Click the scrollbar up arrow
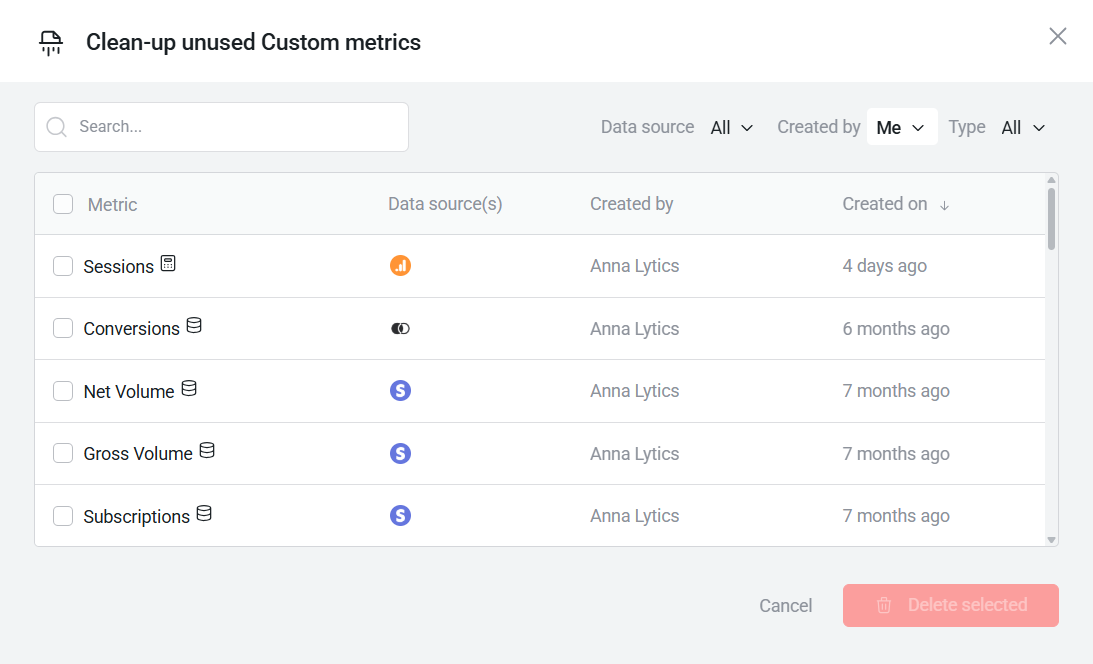Viewport: 1093px width, 664px height. pyautogui.click(x=1051, y=180)
